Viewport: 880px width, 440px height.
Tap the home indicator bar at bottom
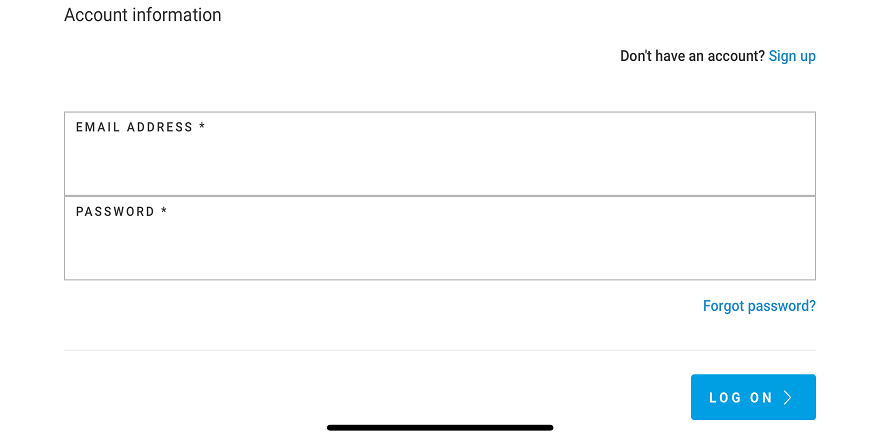[x=440, y=428]
